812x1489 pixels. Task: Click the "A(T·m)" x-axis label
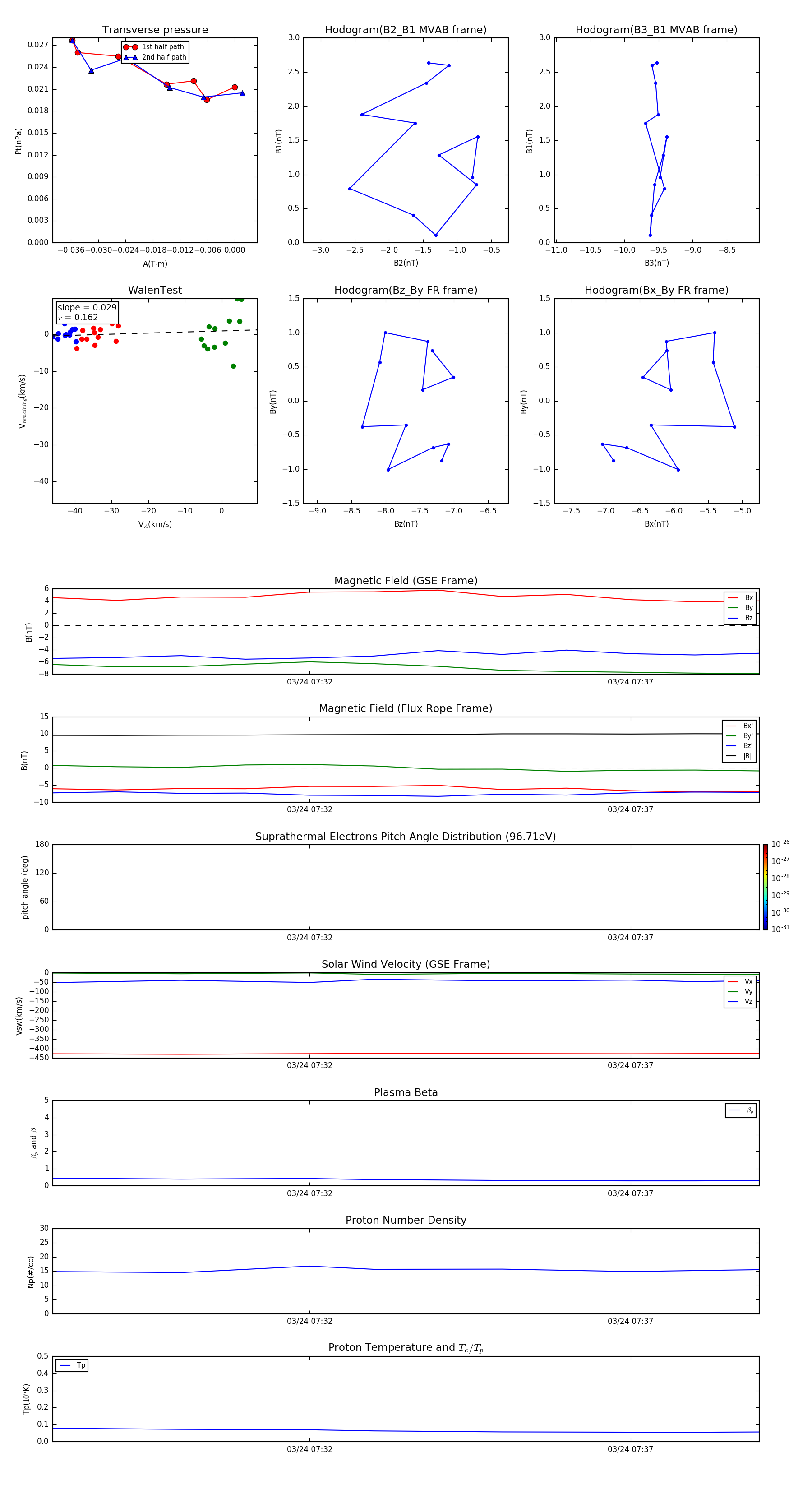coord(155,264)
